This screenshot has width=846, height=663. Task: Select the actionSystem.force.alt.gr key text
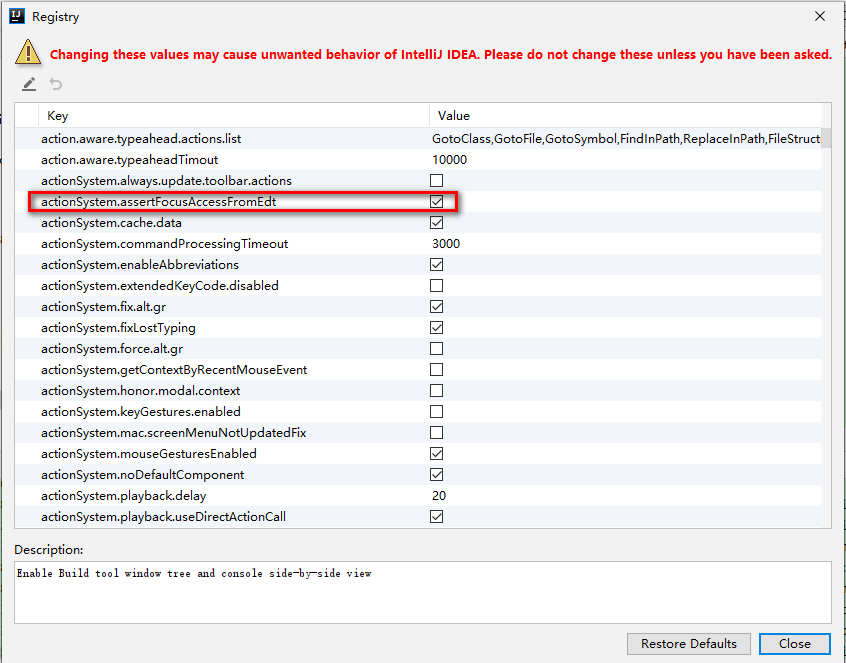pyautogui.click(x=112, y=349)
